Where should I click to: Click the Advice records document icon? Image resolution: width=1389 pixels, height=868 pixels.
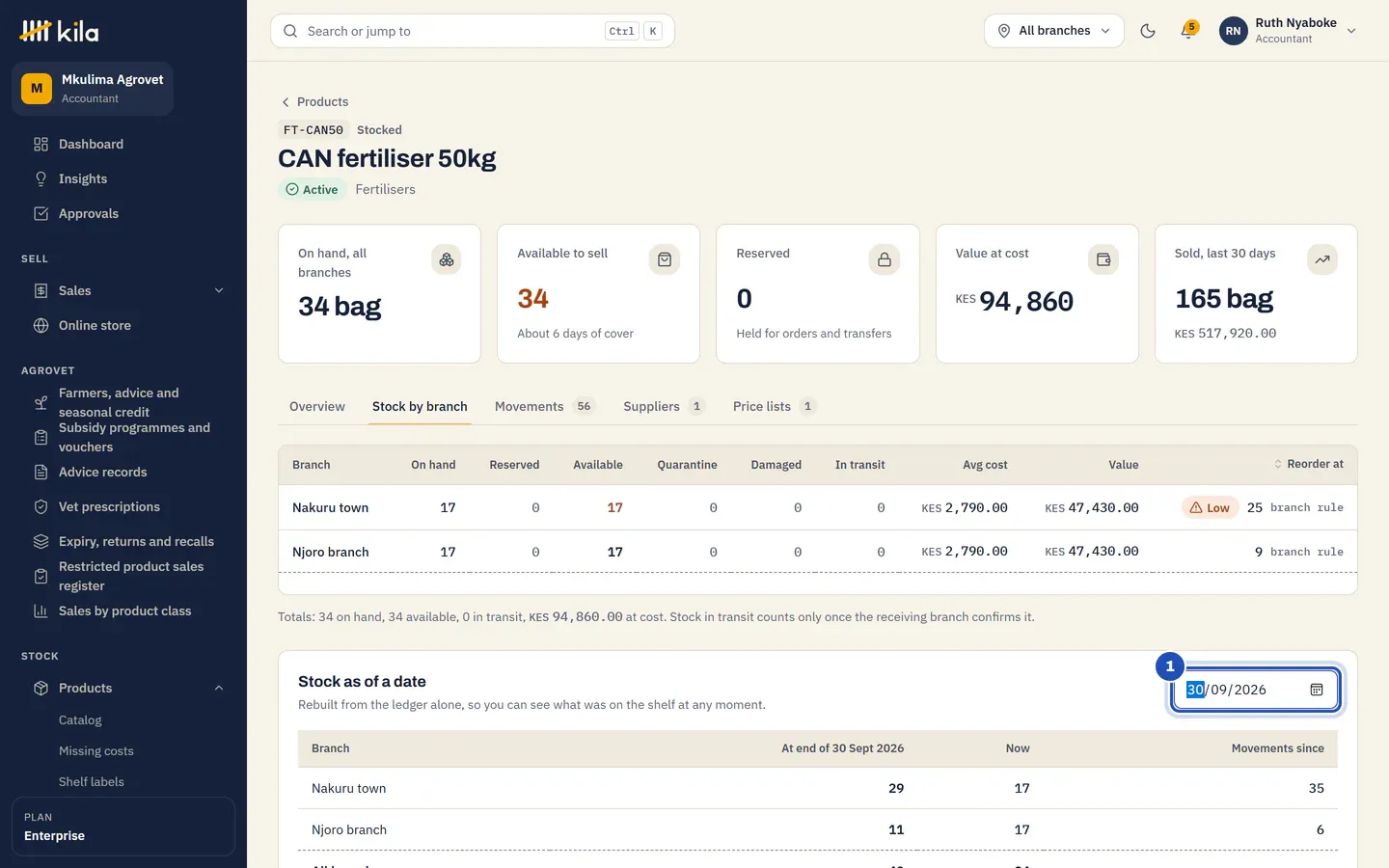41,473
